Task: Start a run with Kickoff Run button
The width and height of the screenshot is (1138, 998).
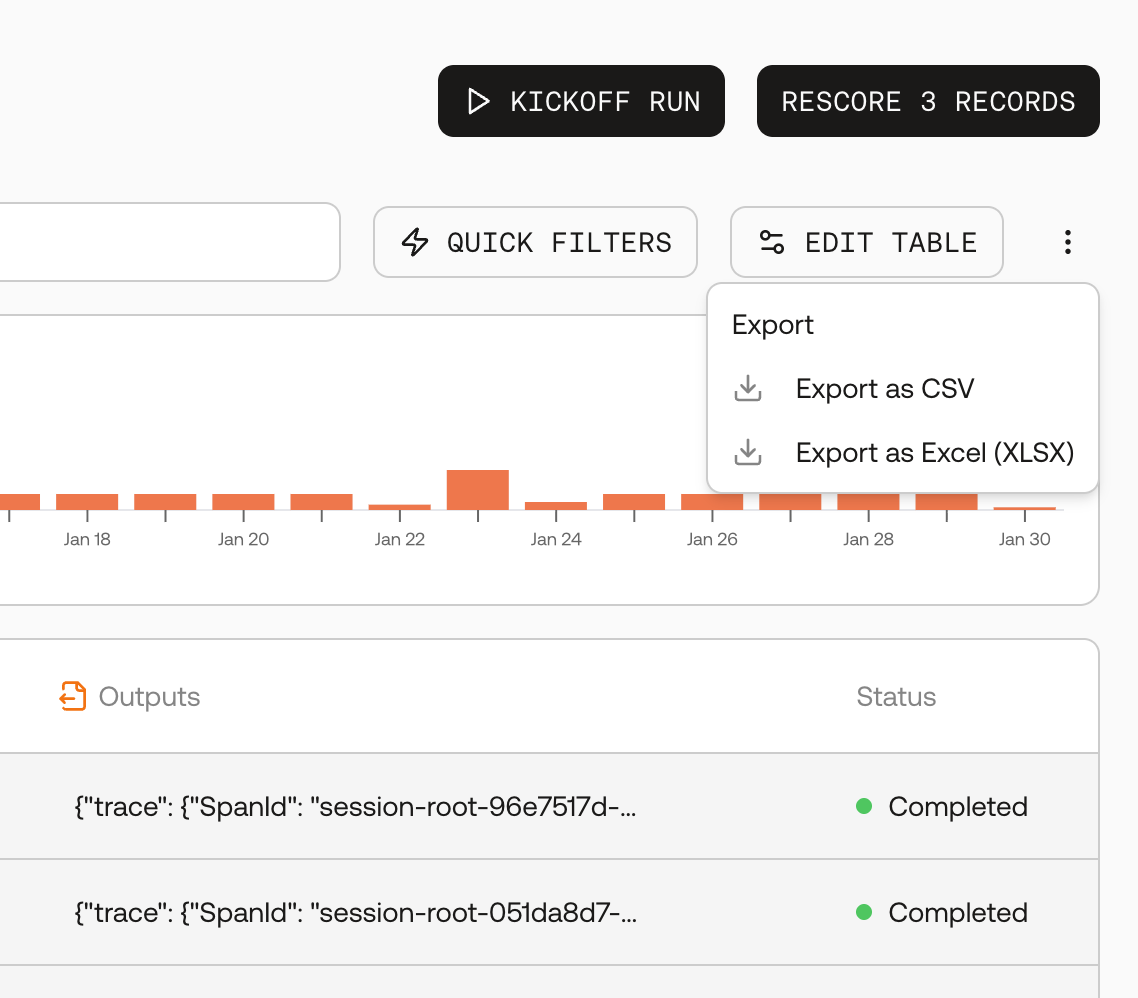Action: point(581,101)
